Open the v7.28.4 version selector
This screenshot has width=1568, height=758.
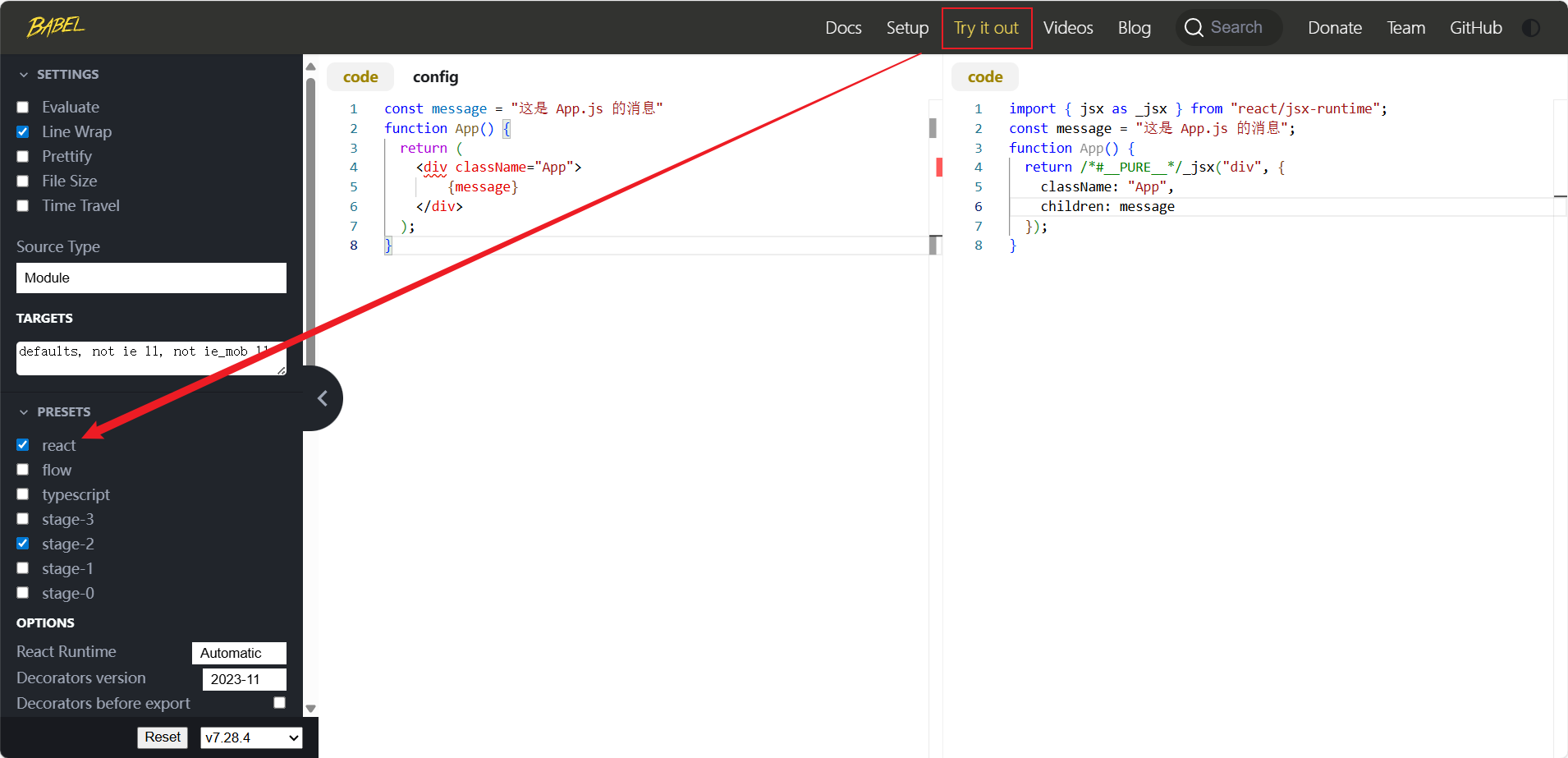point(251,737)
